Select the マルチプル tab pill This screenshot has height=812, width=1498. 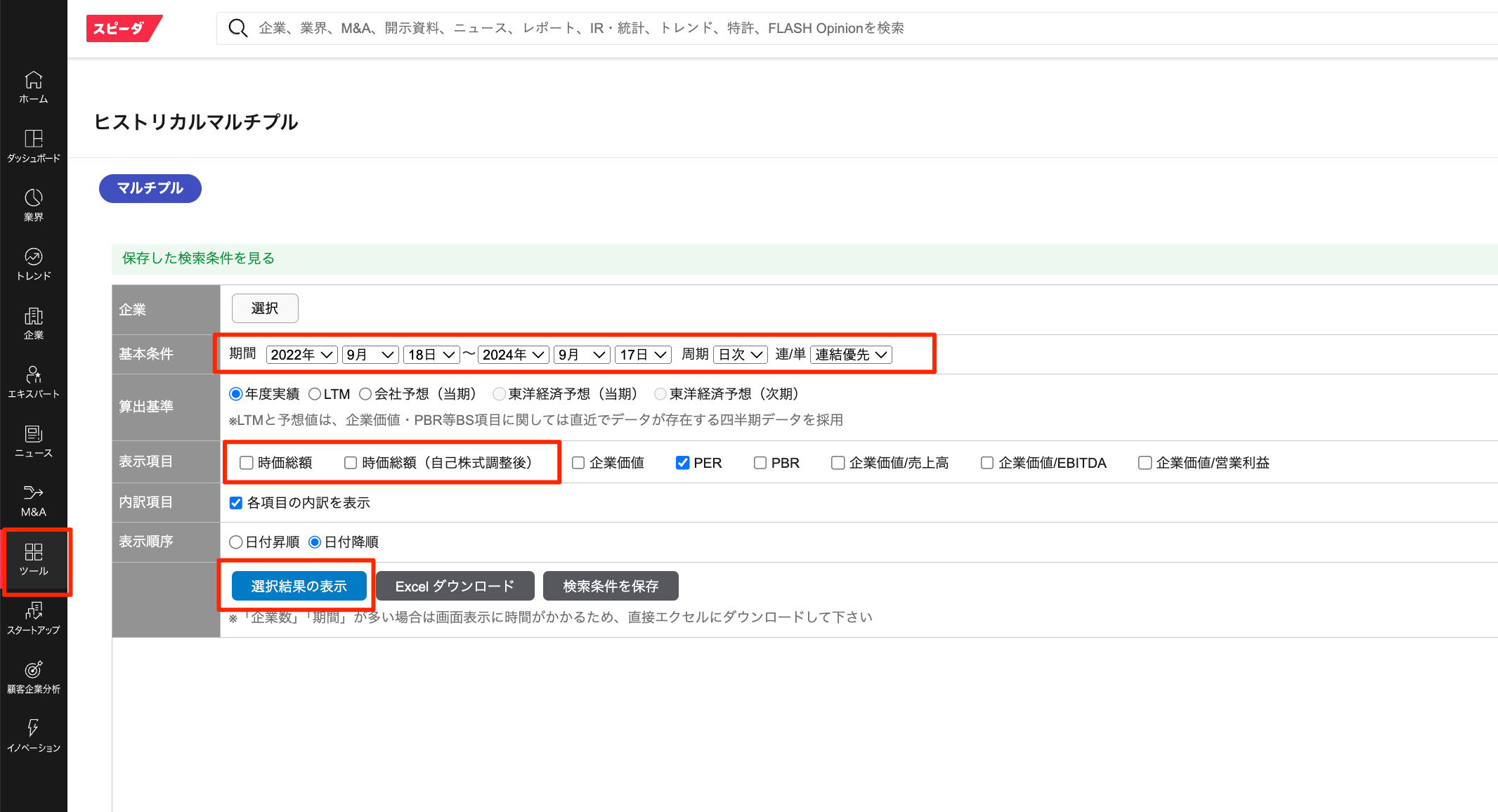tap(150, 188)
